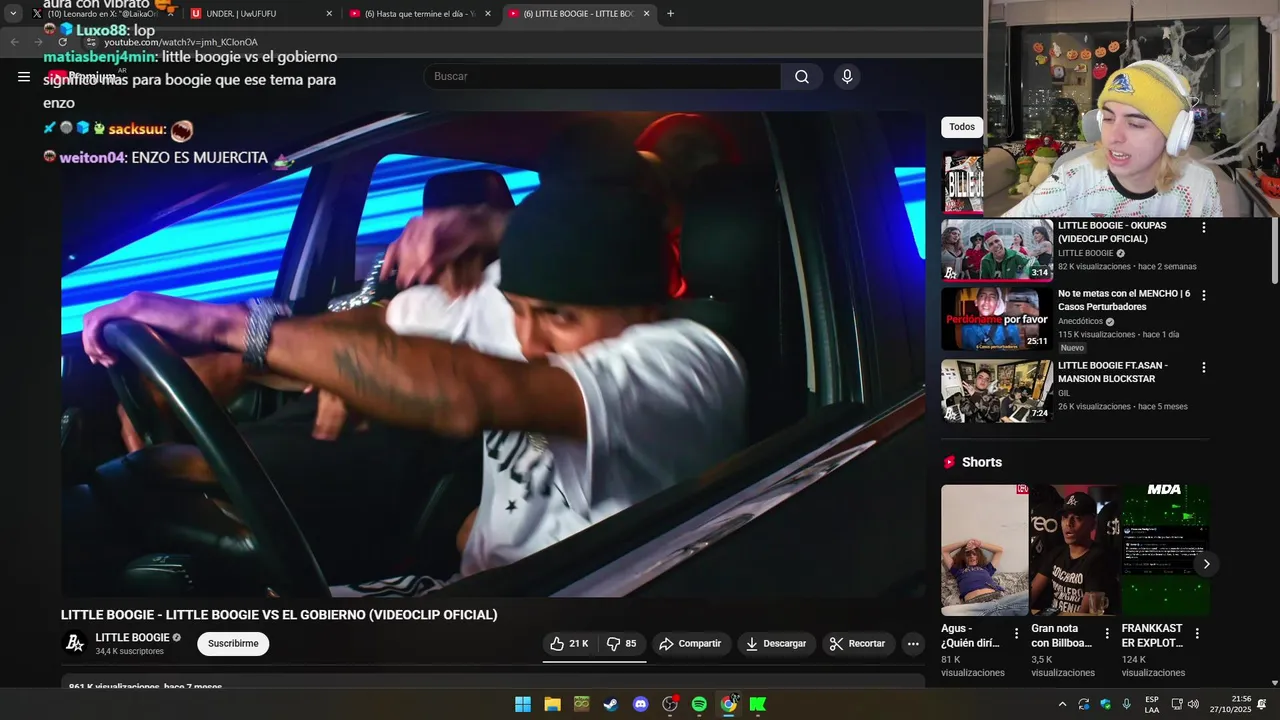Open options menu for MENCHO video
Screen dimensions: 1280x720
(x=1203, y=296)
